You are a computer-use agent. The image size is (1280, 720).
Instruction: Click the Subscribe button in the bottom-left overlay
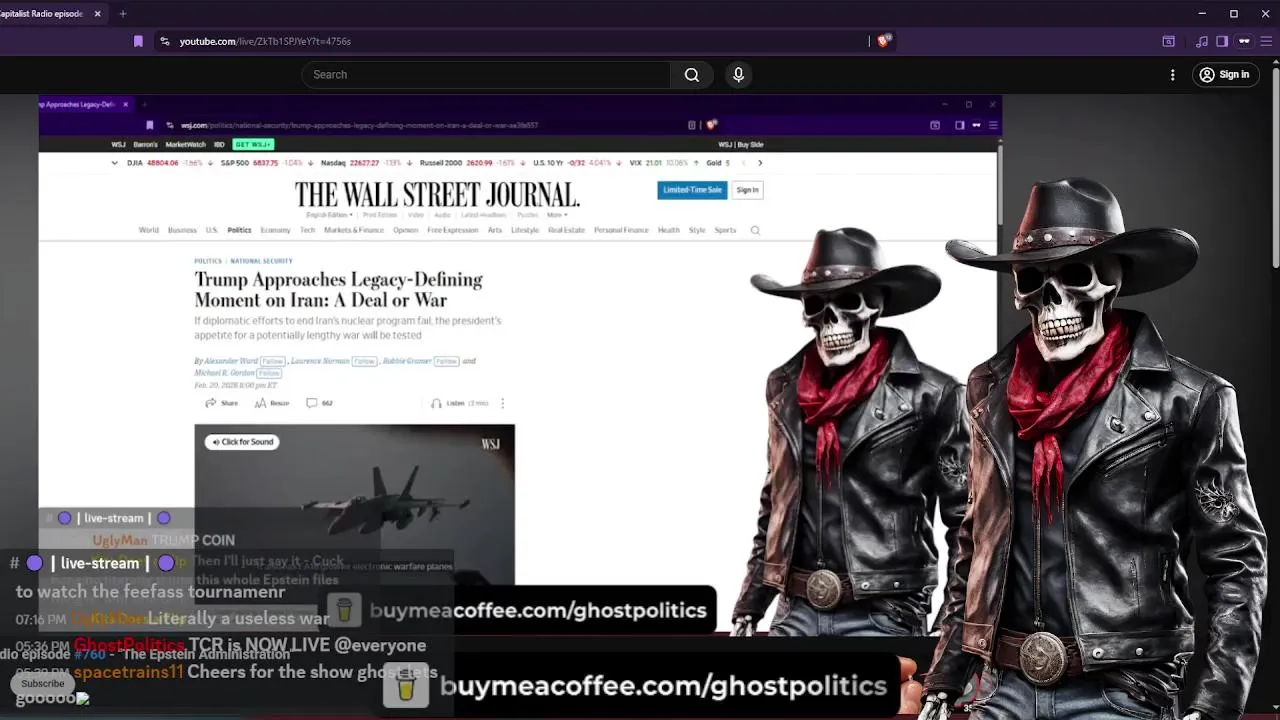coord(42,684)
